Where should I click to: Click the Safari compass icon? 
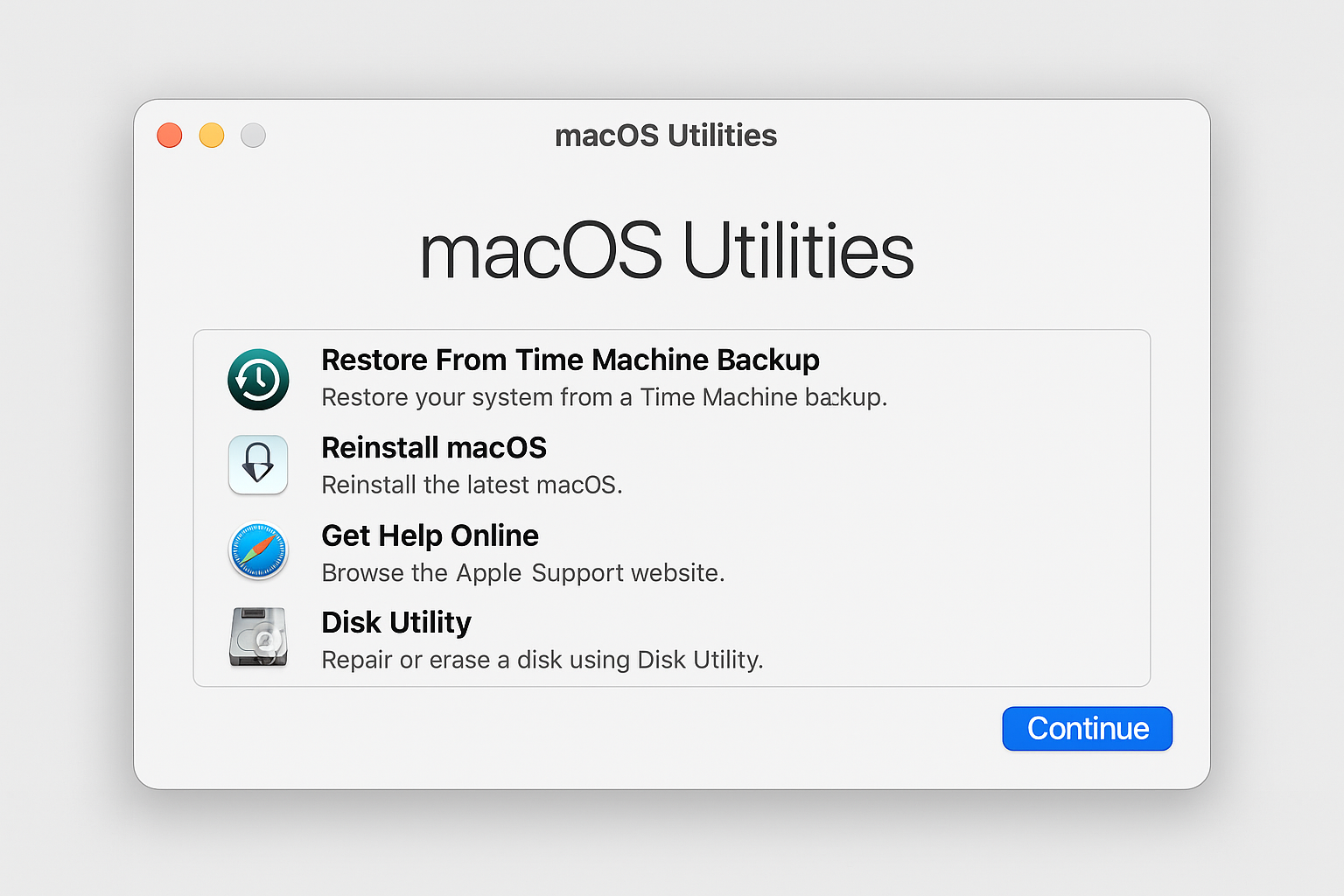pos(258,551)
